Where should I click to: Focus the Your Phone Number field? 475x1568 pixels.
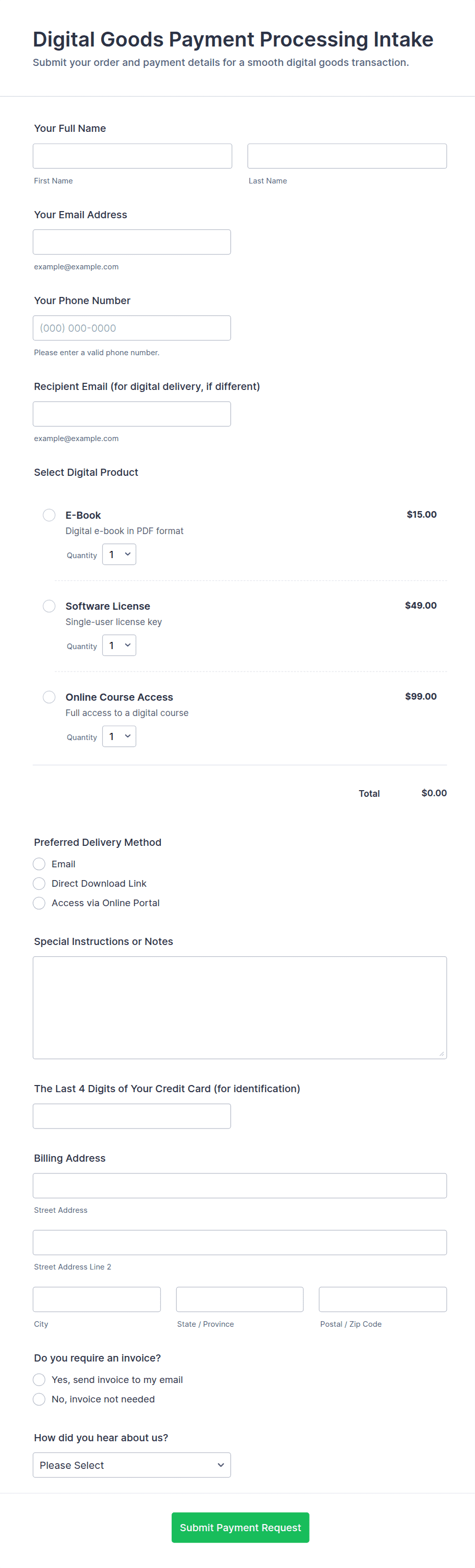point(132,328)
